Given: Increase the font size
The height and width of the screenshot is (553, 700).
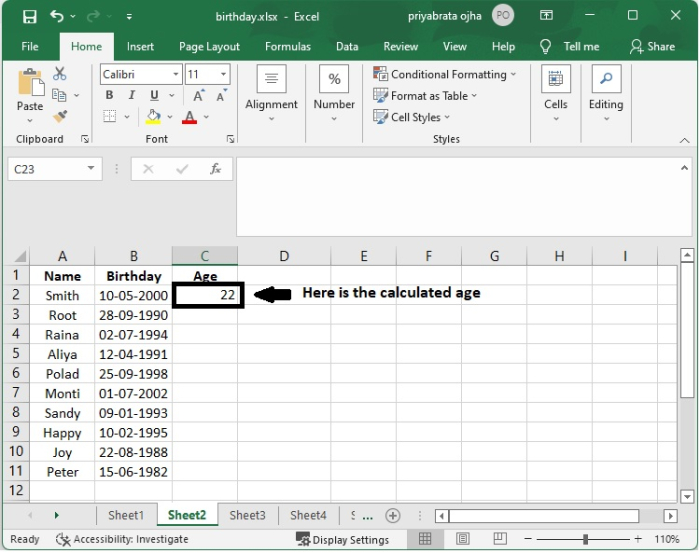Looking at the screenshot, I should [x=198, y=96].
